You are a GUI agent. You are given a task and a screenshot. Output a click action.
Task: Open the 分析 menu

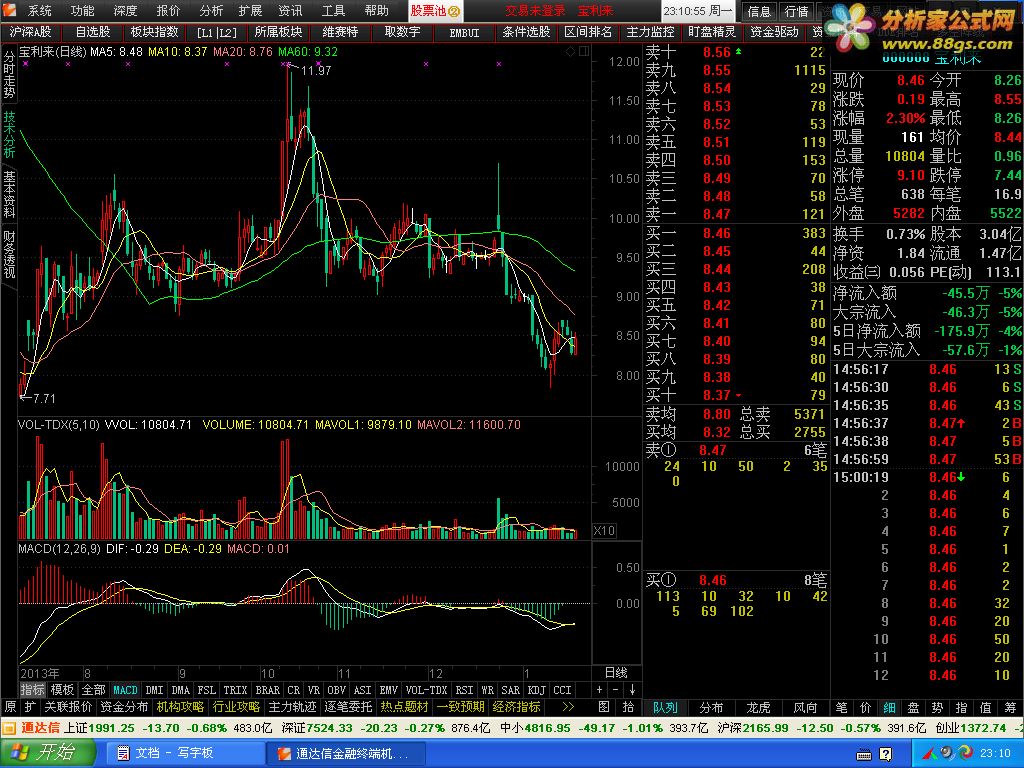211,10
